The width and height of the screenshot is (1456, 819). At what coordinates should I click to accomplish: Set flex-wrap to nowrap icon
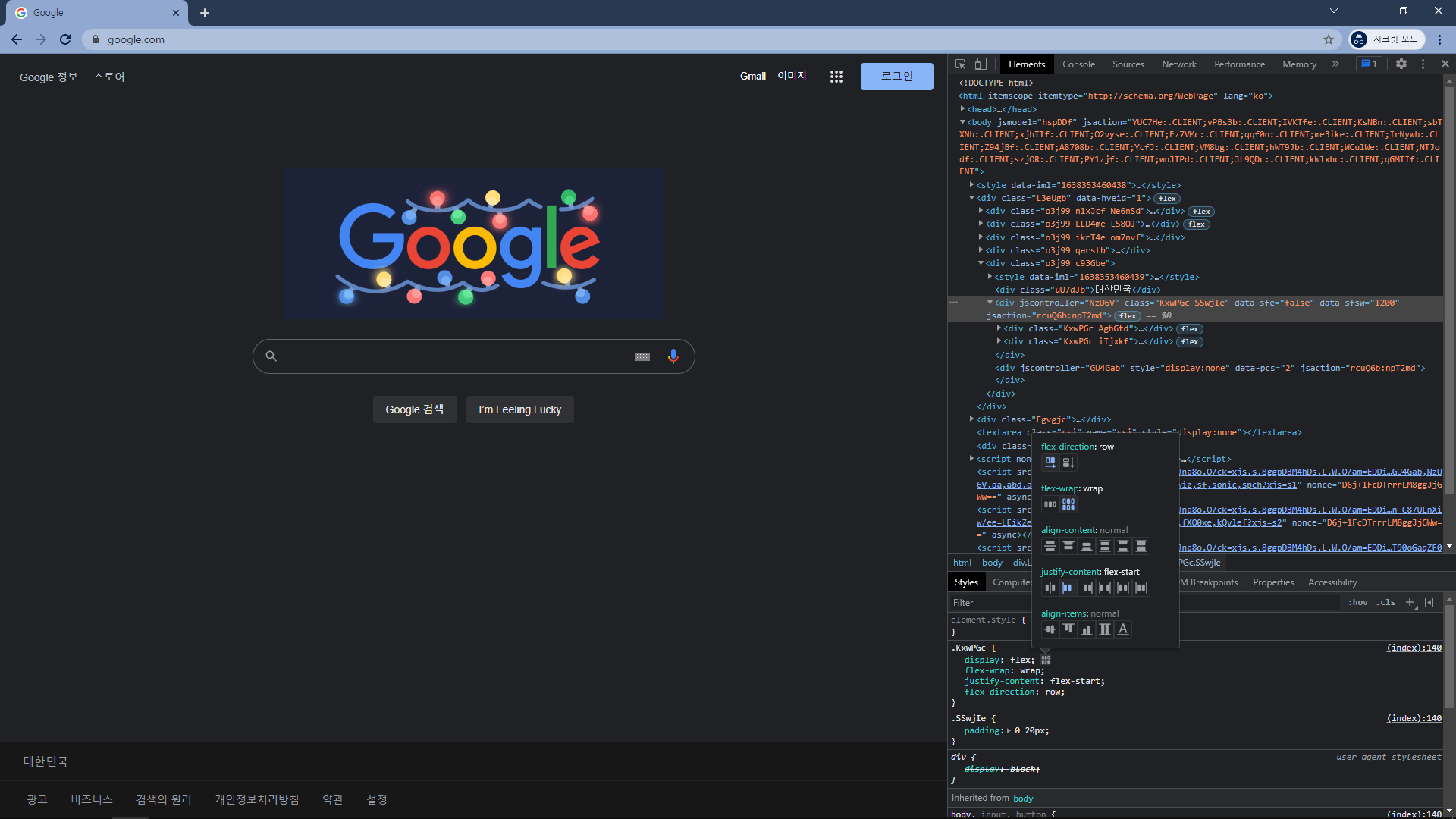point(1050,504)
